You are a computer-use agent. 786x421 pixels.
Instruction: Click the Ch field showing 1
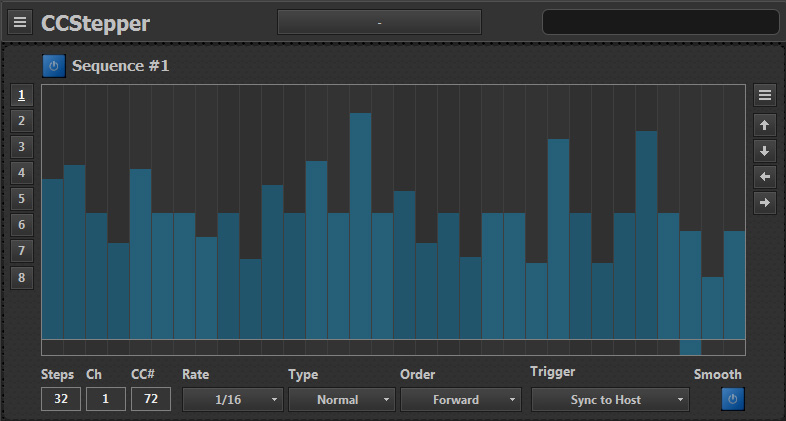[x=106, y=399]
